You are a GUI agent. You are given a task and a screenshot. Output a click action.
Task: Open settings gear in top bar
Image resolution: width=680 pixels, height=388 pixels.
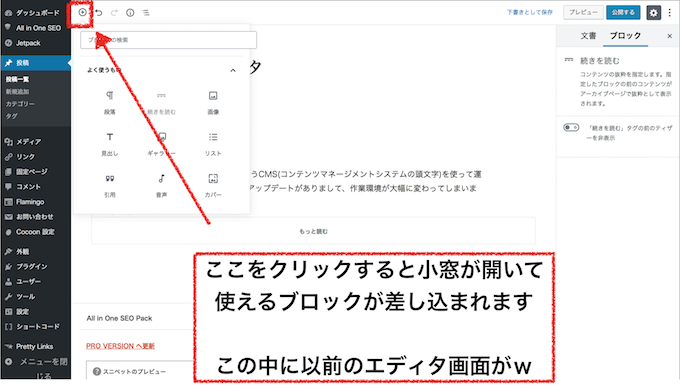(654, 13)
